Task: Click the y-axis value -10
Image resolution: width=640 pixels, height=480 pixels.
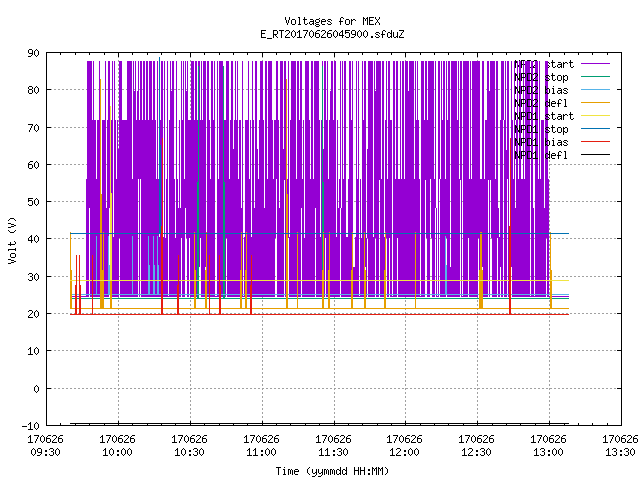Action: click(x=31, y=426)
